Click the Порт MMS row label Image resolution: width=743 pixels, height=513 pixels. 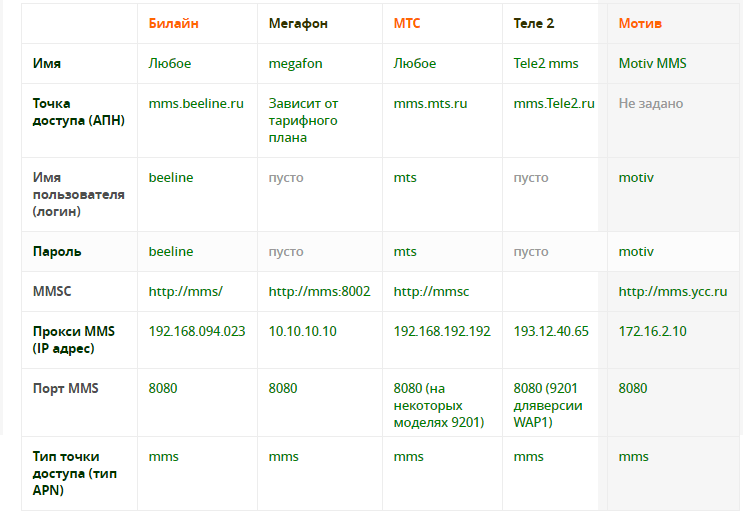[x=65, y=388]
